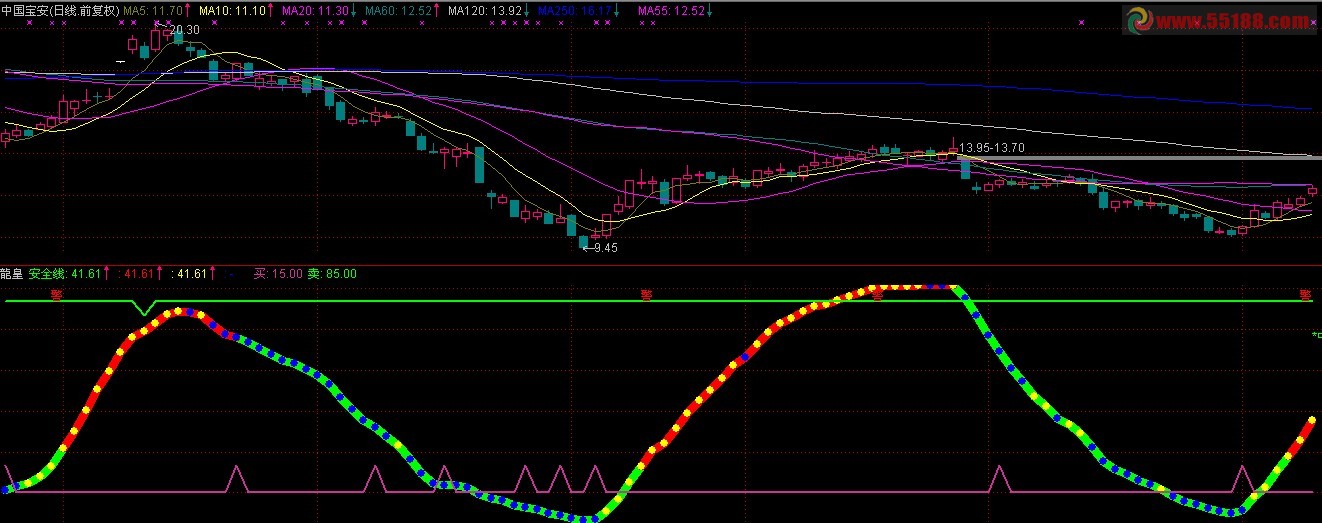Screen dimensions: 1322x523
Task: Click the red up arrow beside MA5
Action: pos(189,11)
